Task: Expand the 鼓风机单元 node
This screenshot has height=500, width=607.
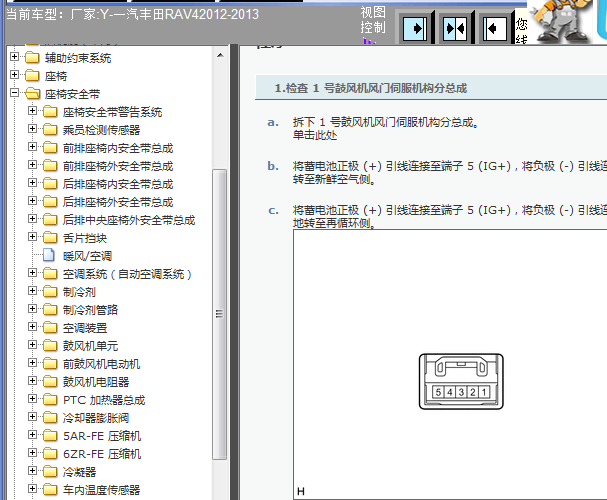Action: point(33,345)
